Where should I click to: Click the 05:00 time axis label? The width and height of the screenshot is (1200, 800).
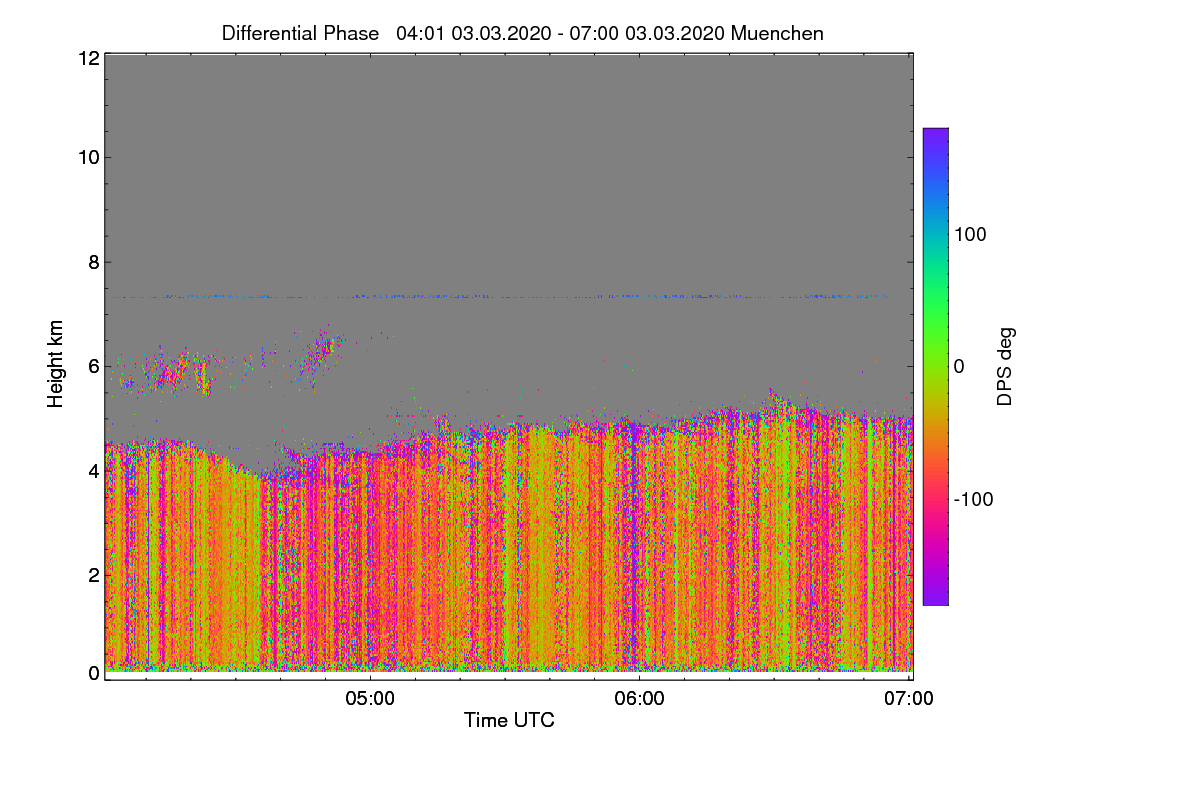[x=370, y=699]
